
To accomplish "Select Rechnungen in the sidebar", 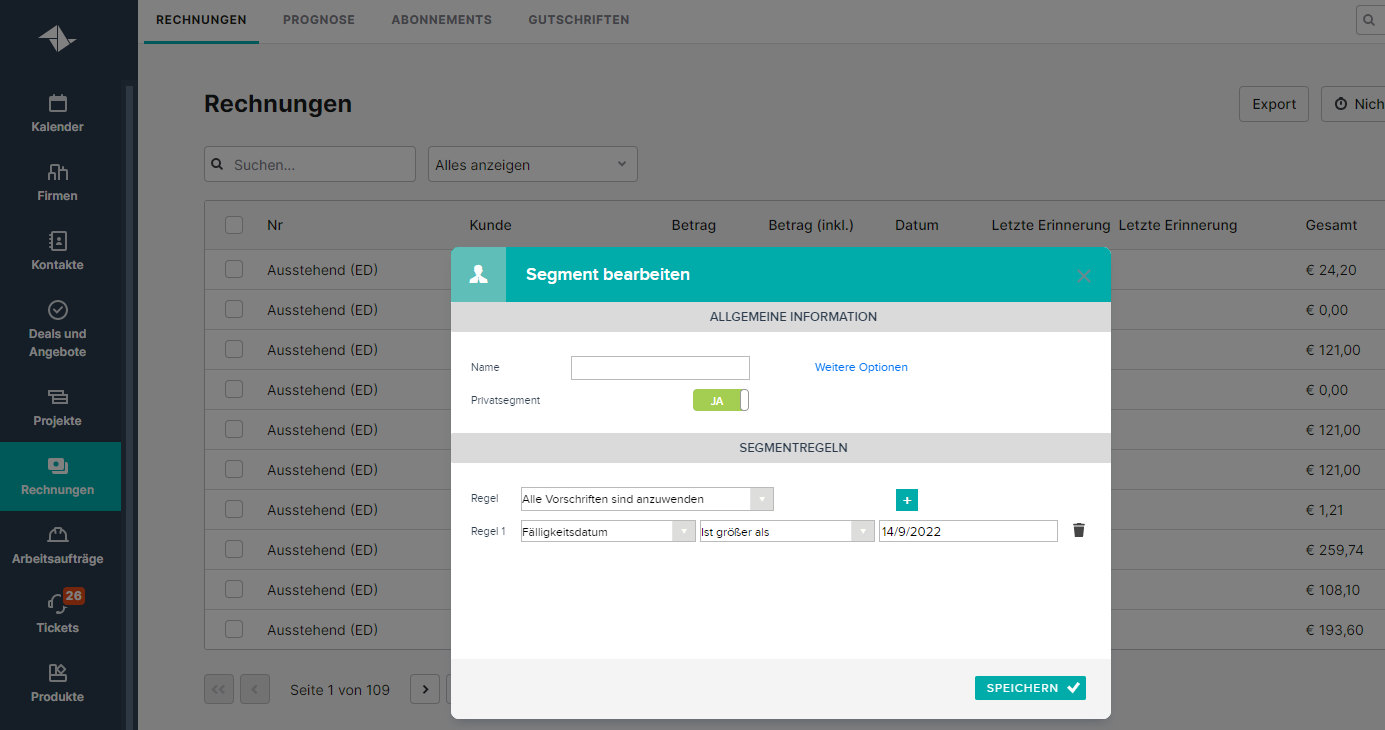I will [x=58, y=477].
